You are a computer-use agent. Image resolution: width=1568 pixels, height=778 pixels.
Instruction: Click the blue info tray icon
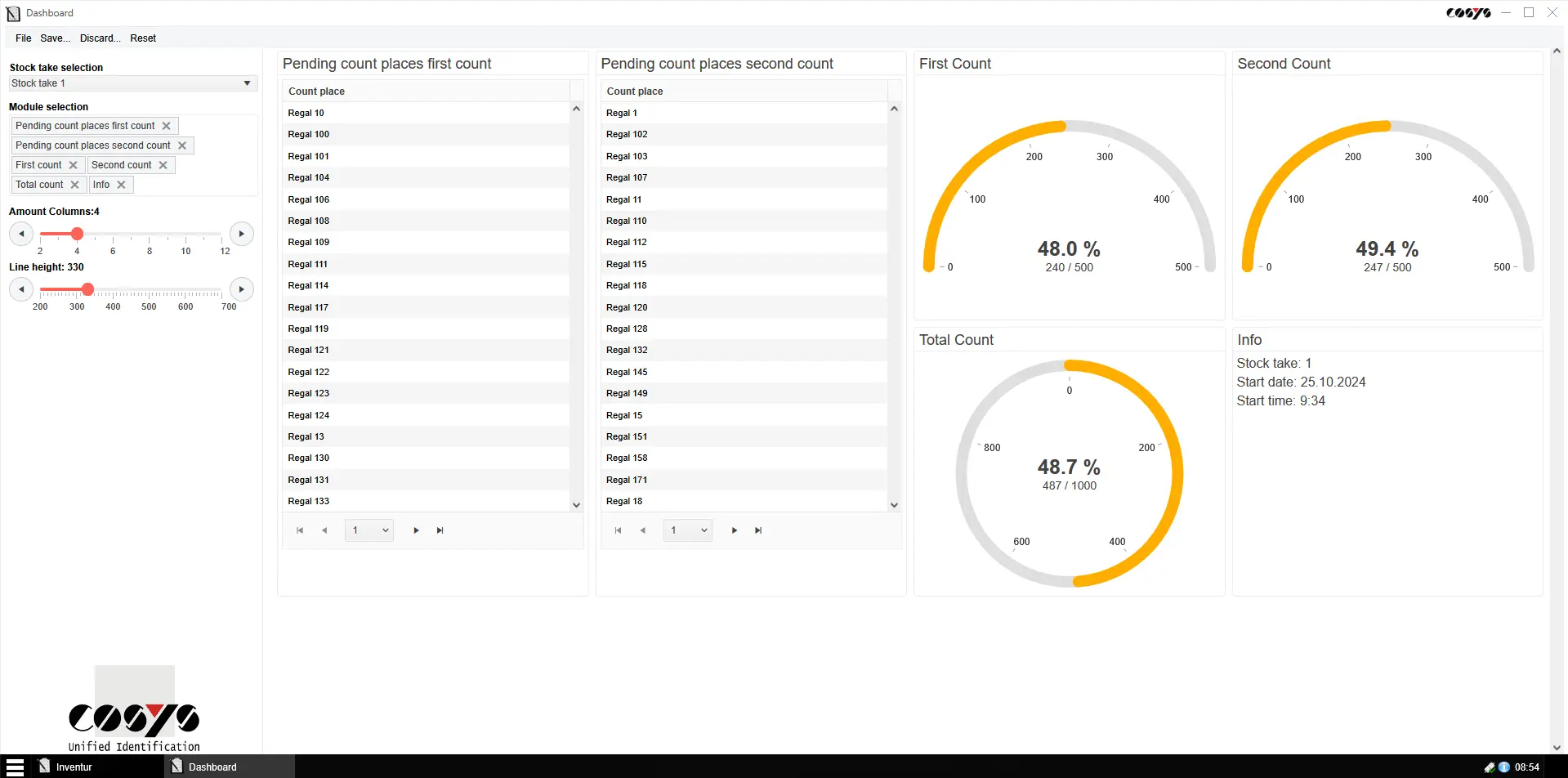click(1504, 767)
